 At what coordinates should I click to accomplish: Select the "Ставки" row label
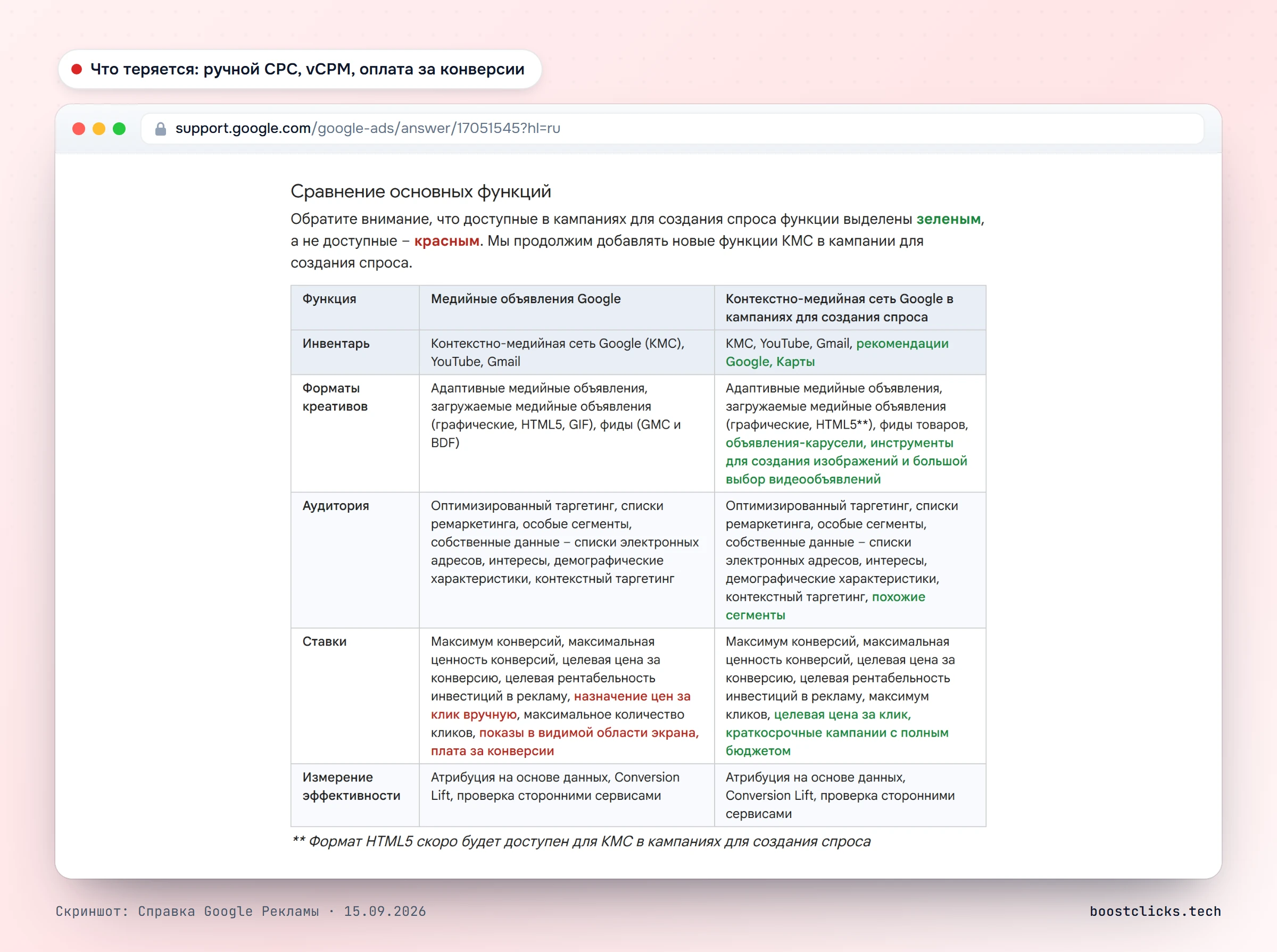tap(325, 641)
